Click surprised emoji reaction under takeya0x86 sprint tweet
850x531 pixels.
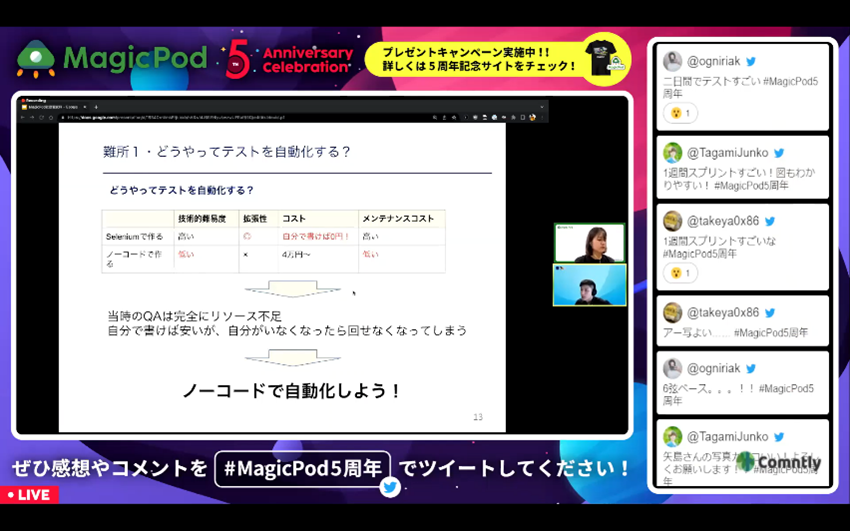(x=680, y=273)
